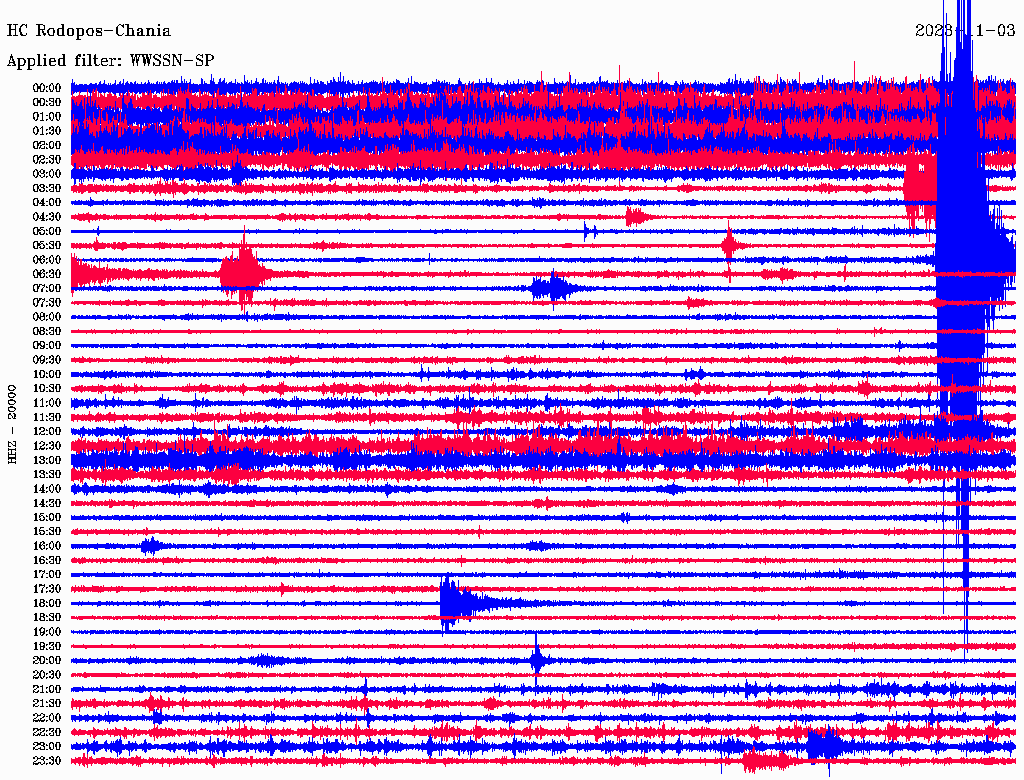This screenshot has height=780, width=1024.
Task: Click the red burst on the 04:30 trace
Action: point(637,217)
